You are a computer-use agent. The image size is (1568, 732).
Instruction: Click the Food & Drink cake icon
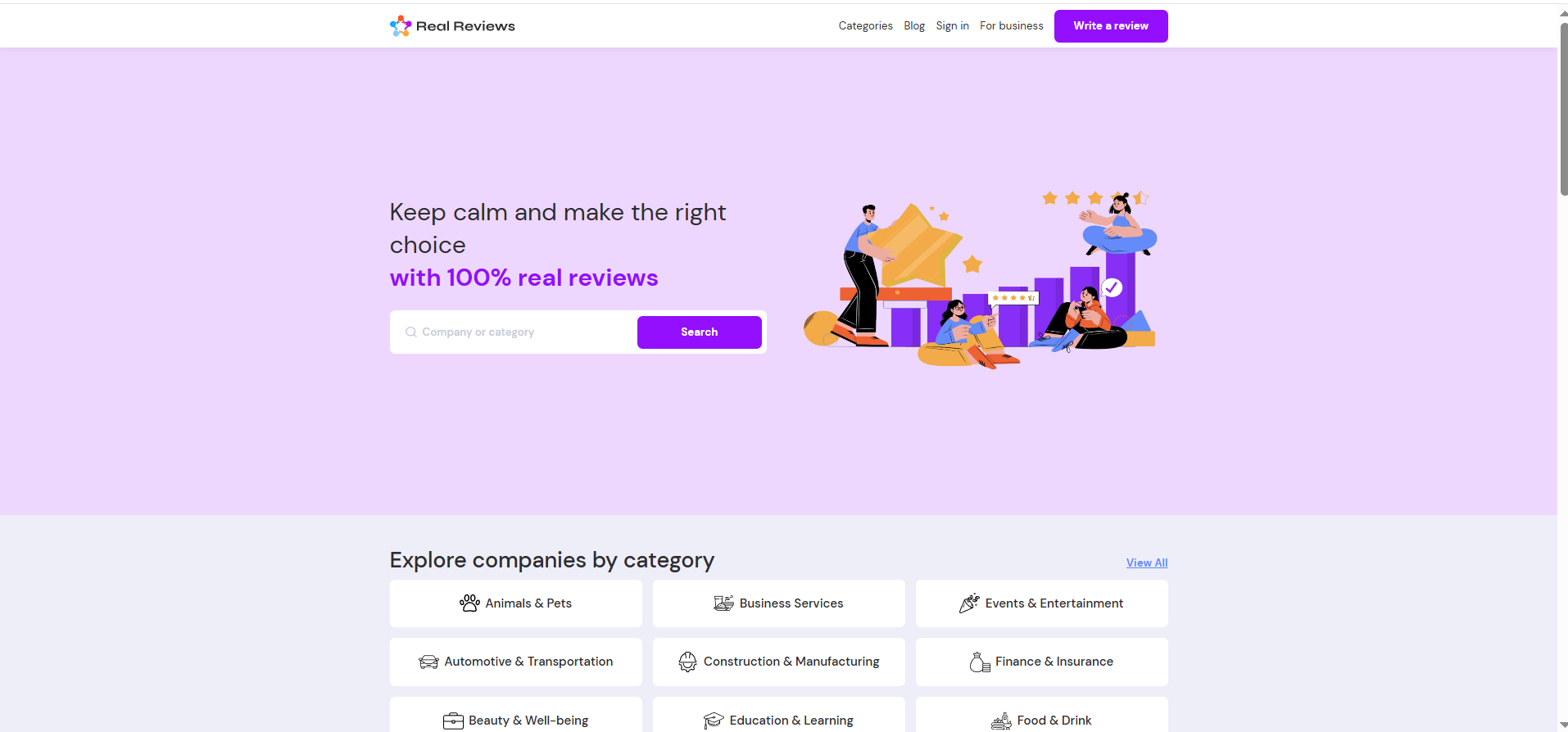point(1001,721)
